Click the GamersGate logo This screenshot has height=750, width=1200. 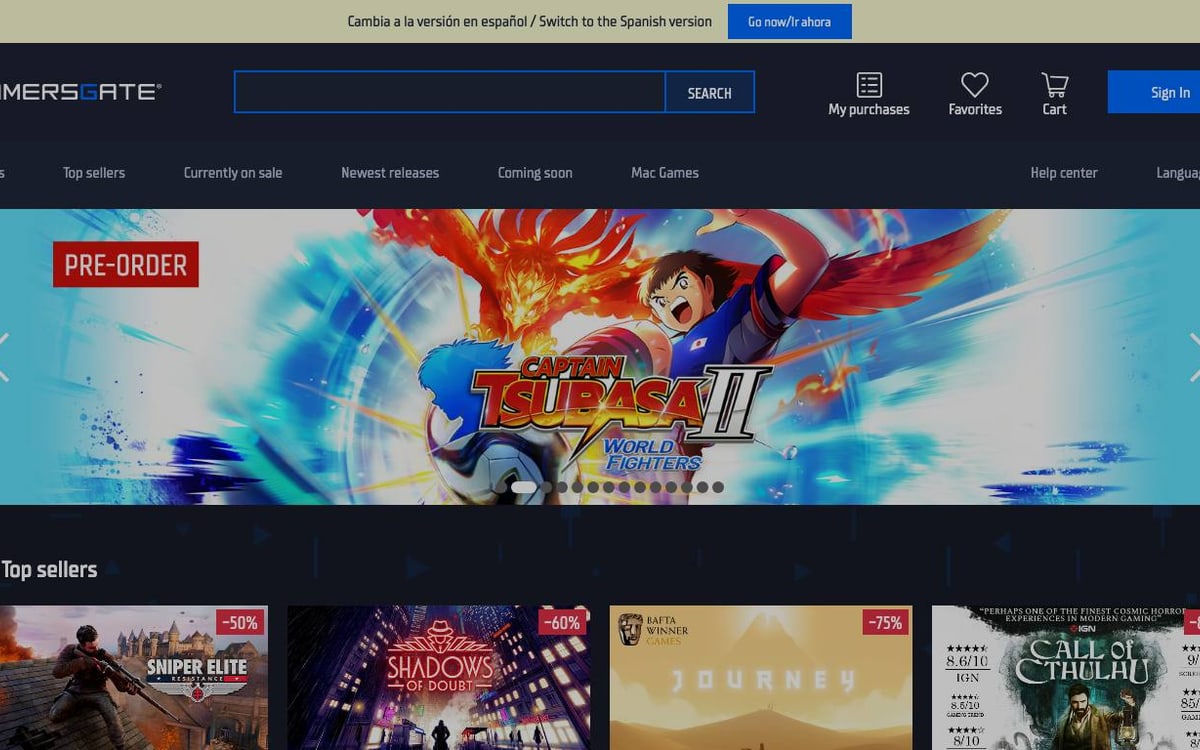(x=80, y=92)
